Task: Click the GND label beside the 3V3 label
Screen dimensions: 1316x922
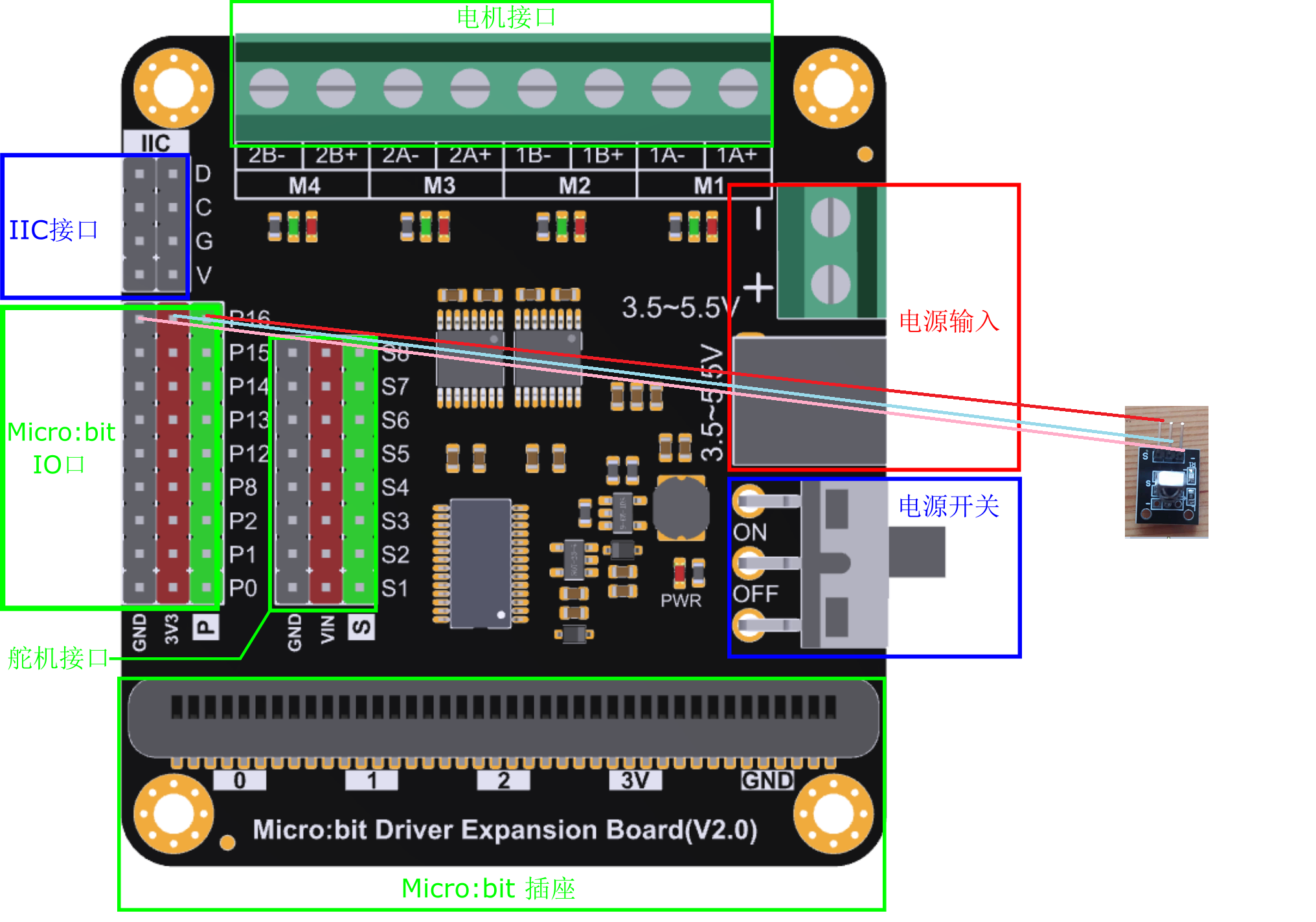Action: [139, 633]
